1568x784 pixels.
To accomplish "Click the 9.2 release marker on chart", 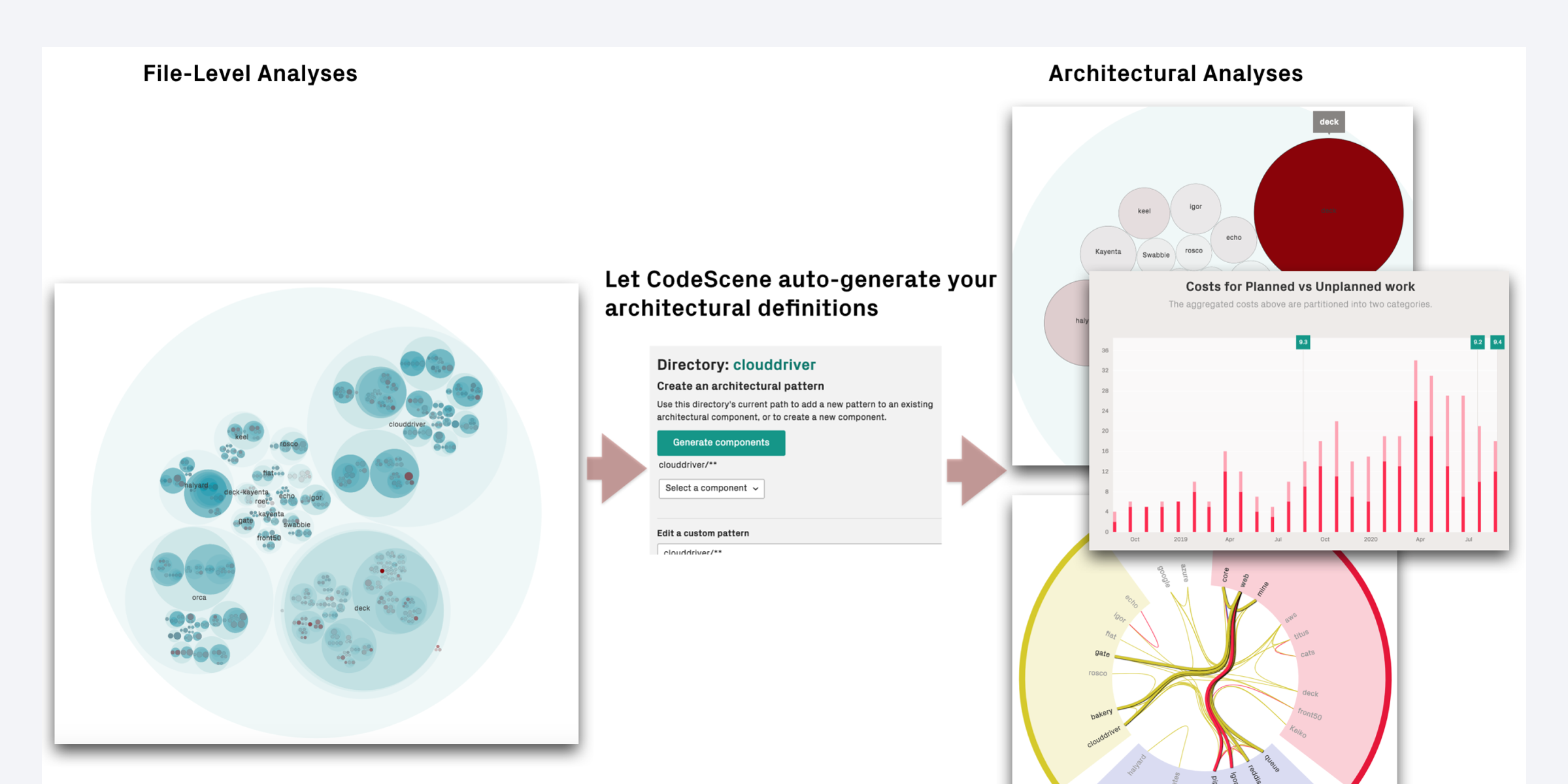I will [1477, 342].
